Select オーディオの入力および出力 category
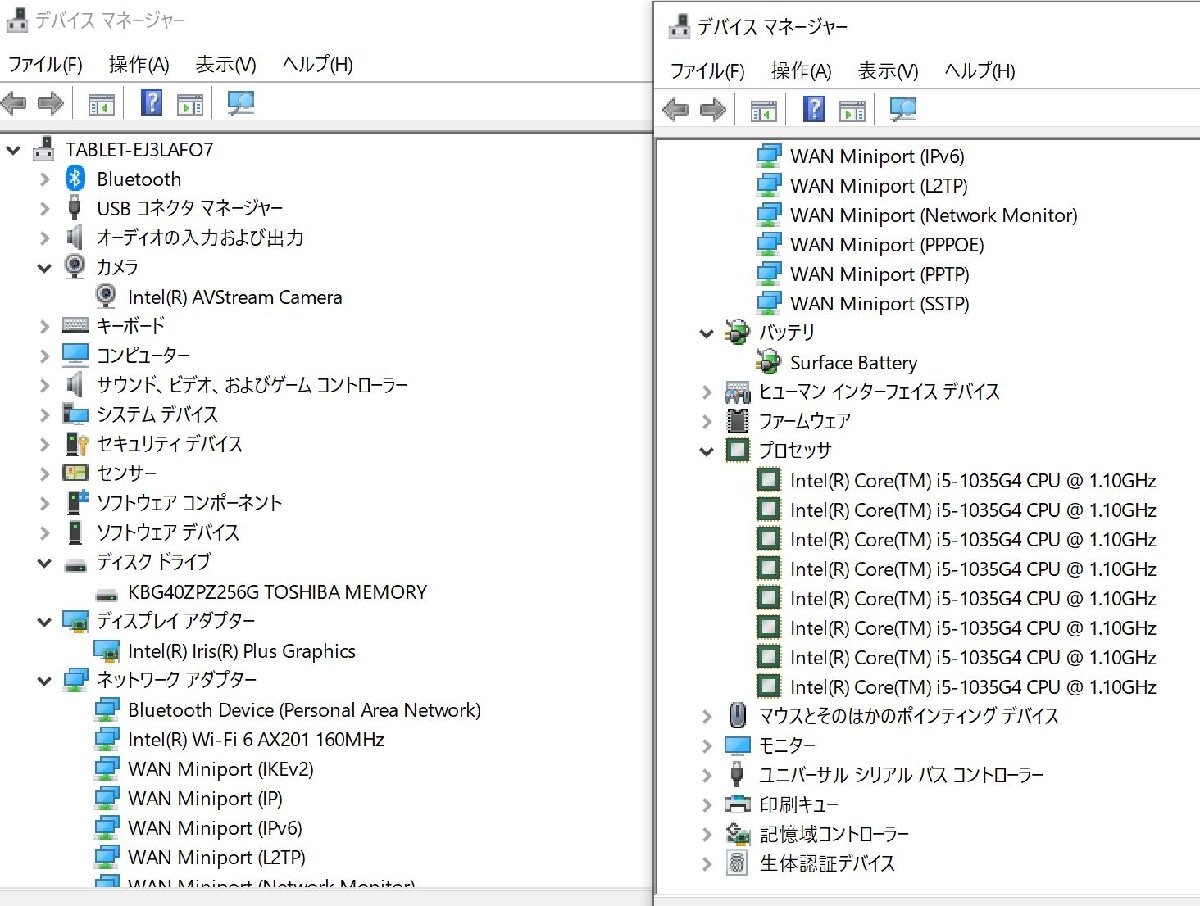1200x906 pixels. (199, 238)
